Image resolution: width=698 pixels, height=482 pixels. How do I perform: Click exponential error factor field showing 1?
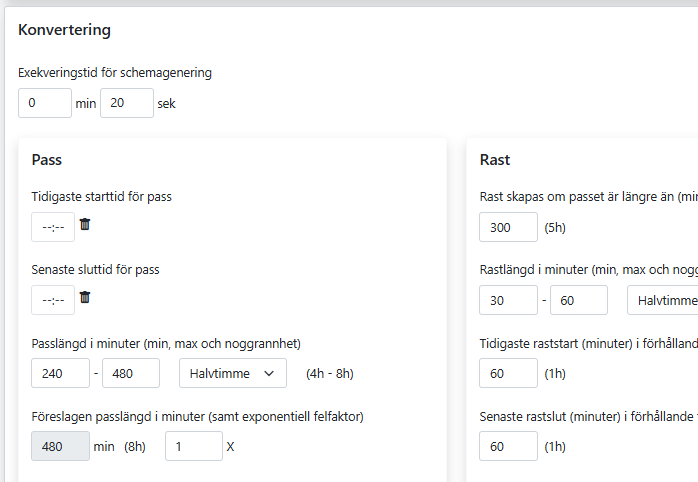click(x=193, y=446)
